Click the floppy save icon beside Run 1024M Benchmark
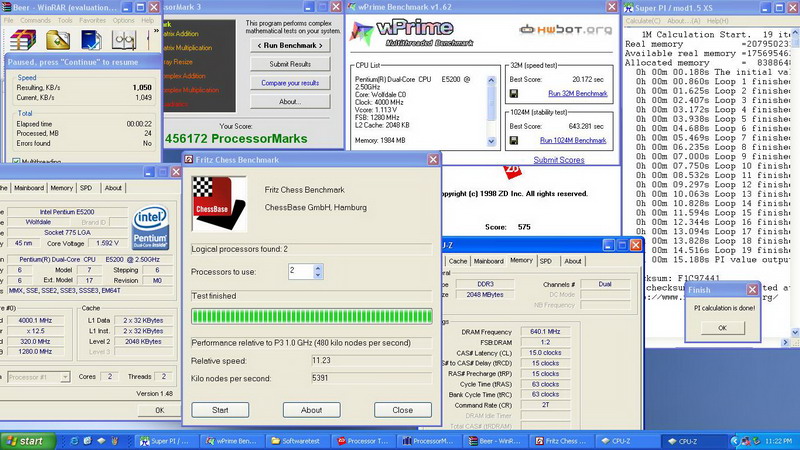This screenshot has height=450, width=800. 514,140
